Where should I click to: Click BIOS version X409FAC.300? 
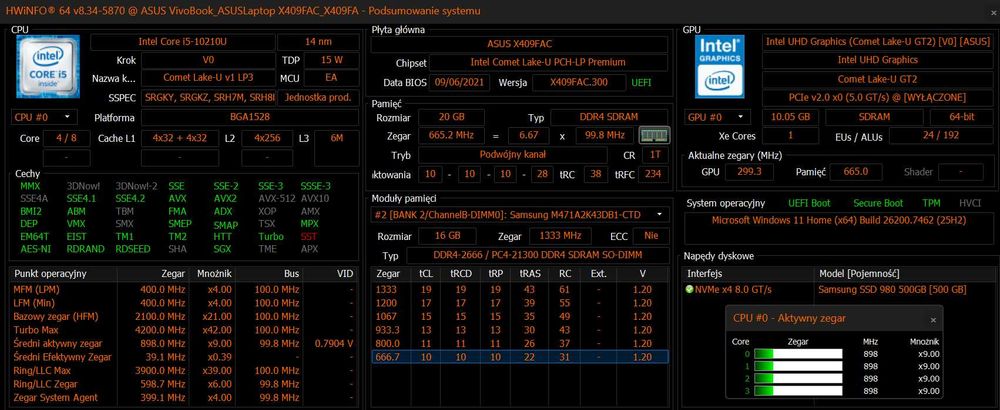[579, 83]
